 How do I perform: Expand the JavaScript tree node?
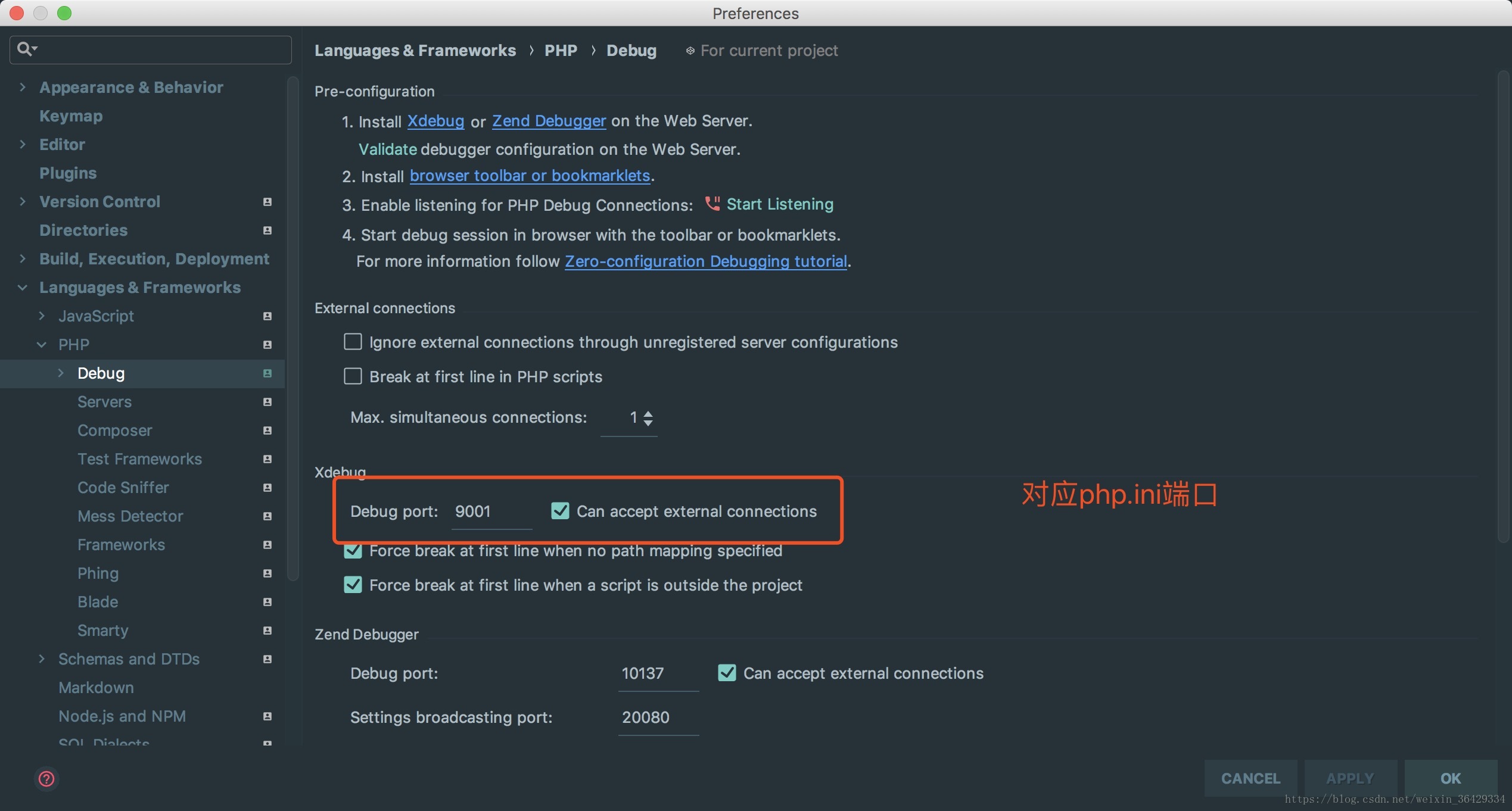(x=42, y=316)
